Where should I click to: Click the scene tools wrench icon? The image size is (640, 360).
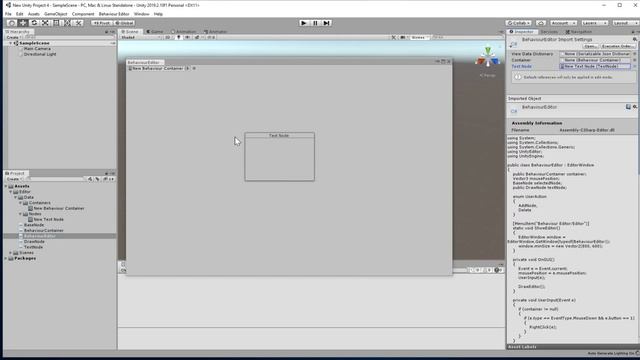pos(393,37)
